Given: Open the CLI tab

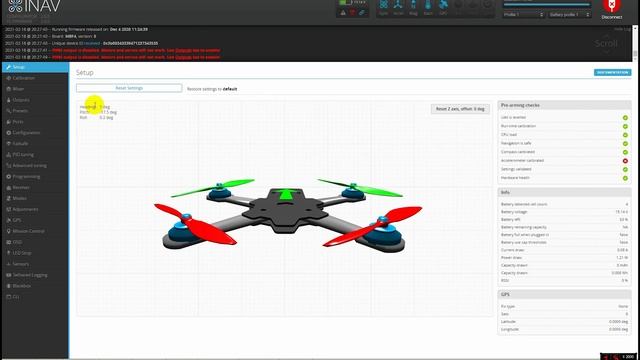Looking at the screenshot, I should [x=35, y=297].
